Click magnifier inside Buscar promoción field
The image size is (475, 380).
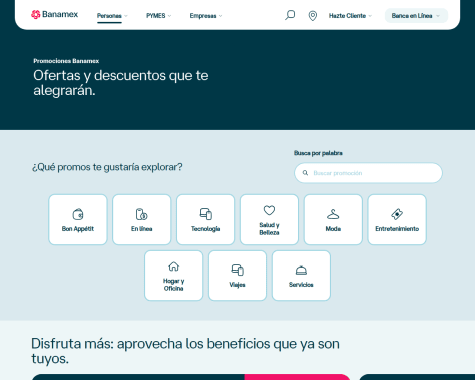305,173
